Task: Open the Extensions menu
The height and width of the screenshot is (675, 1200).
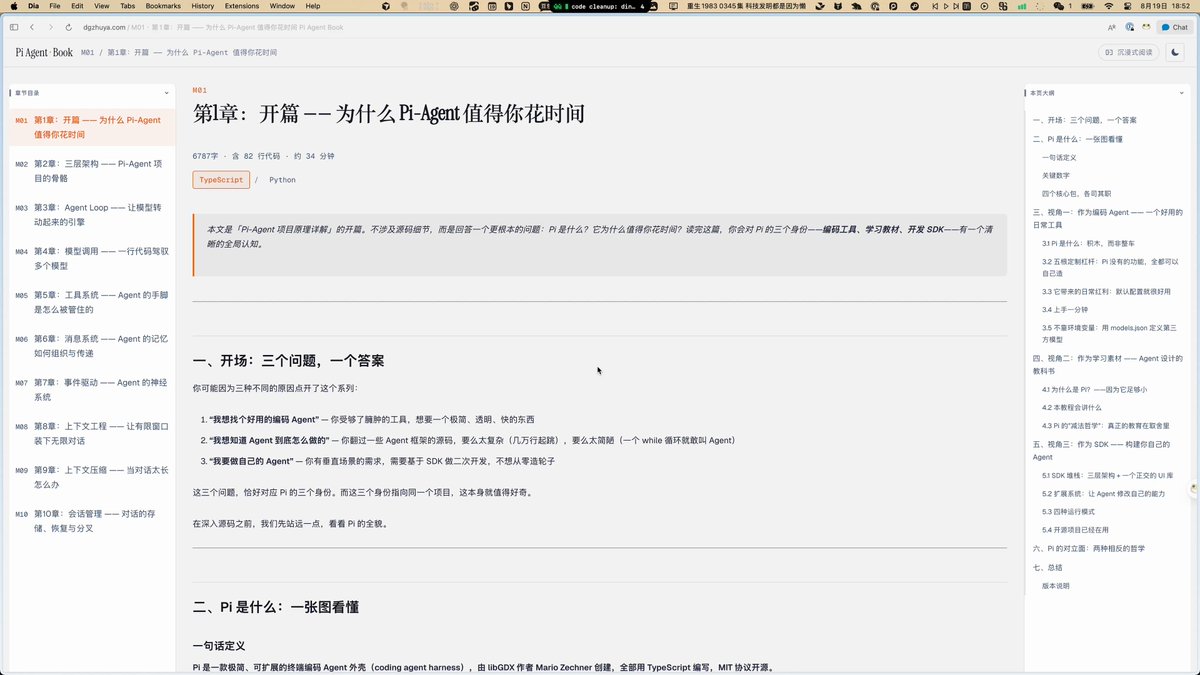Action: tap(242, 6)
